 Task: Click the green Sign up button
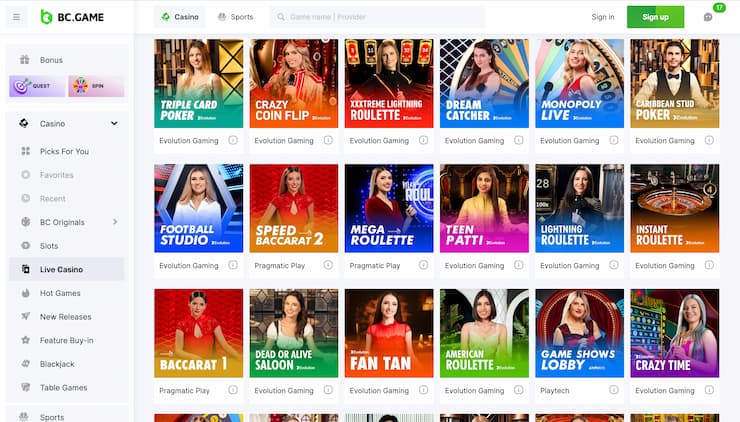click(x=655, y=17)
